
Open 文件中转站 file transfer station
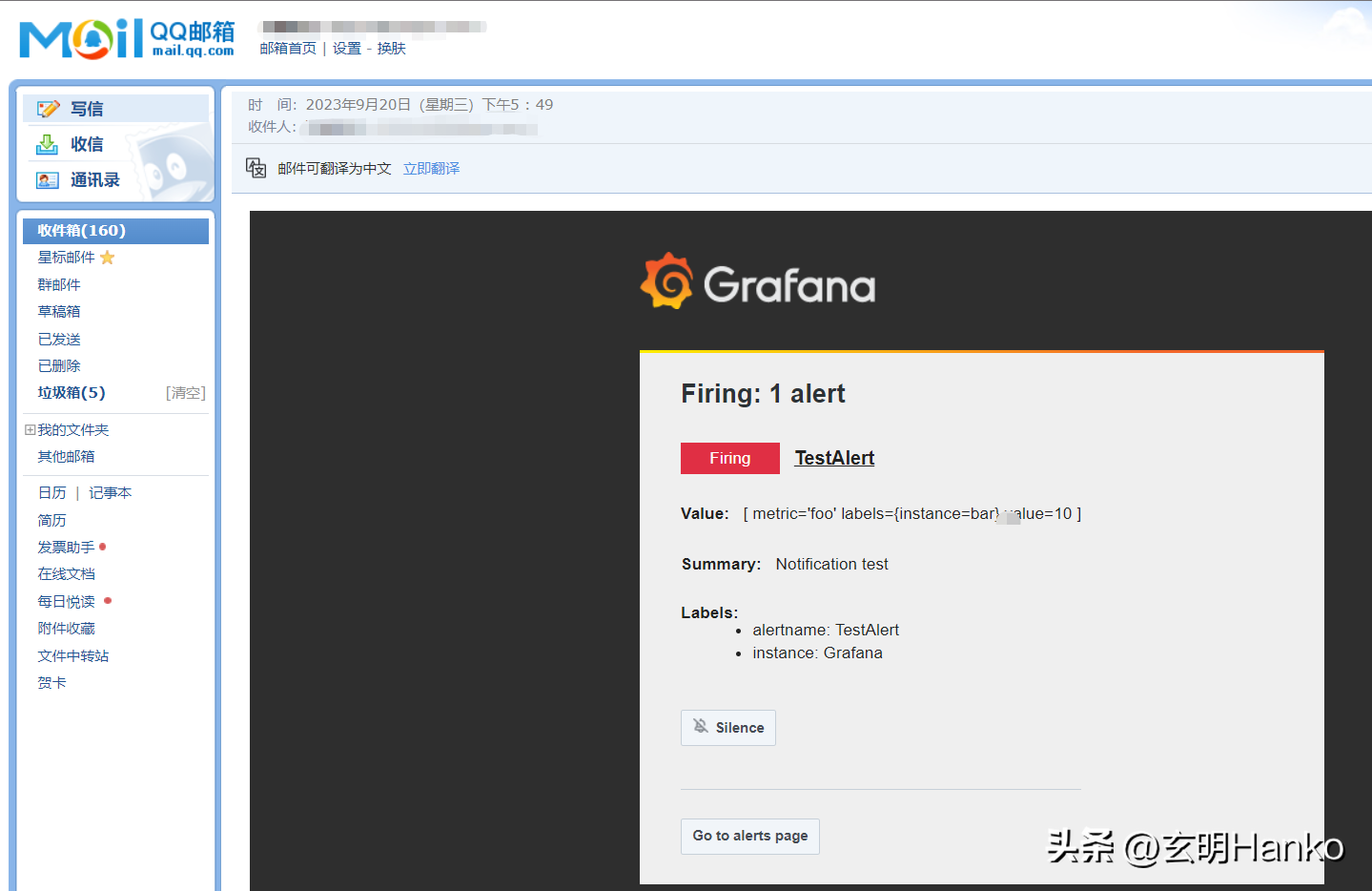(x=73, y=656)
